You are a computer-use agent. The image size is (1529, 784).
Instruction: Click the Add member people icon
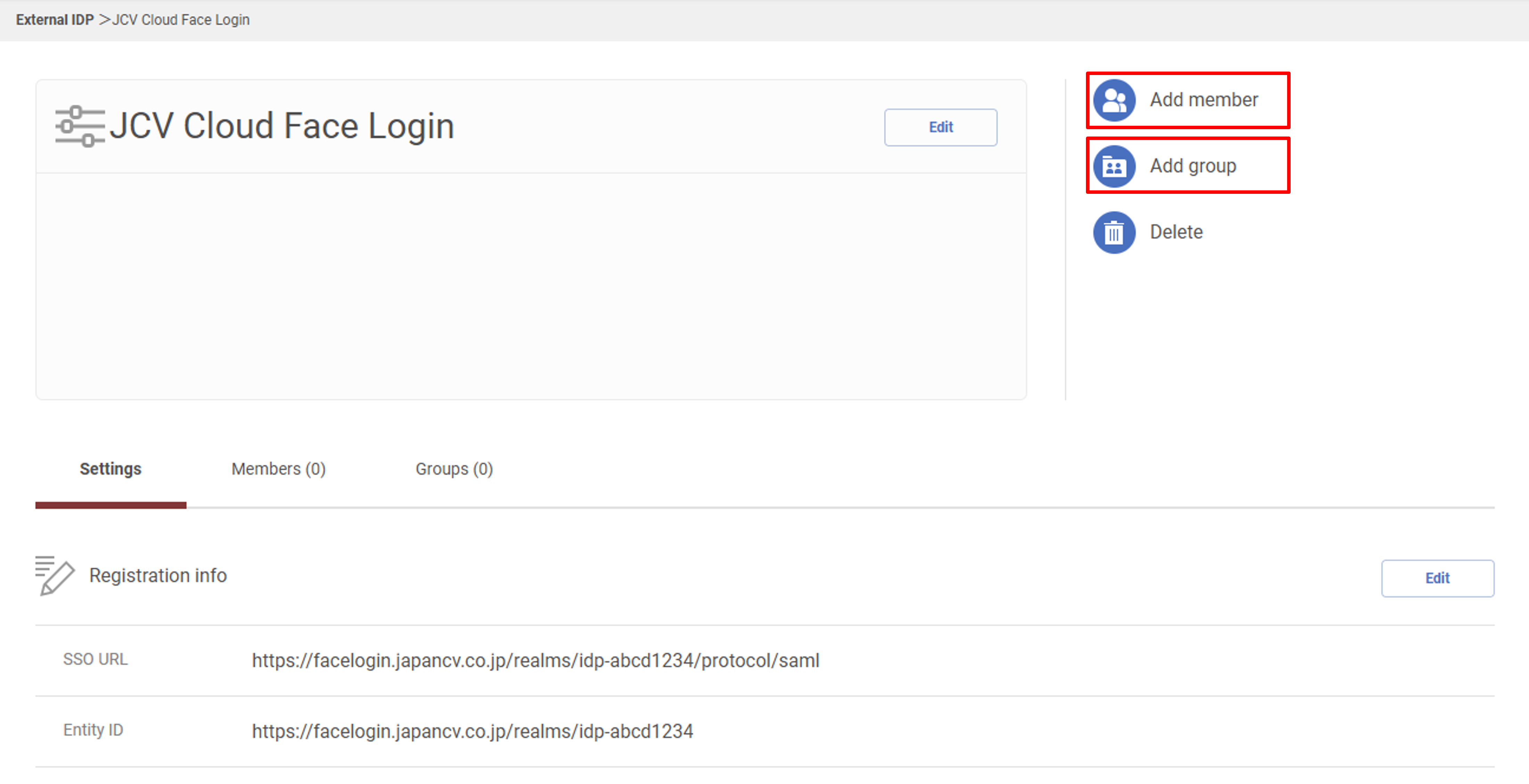(1114, 100)
